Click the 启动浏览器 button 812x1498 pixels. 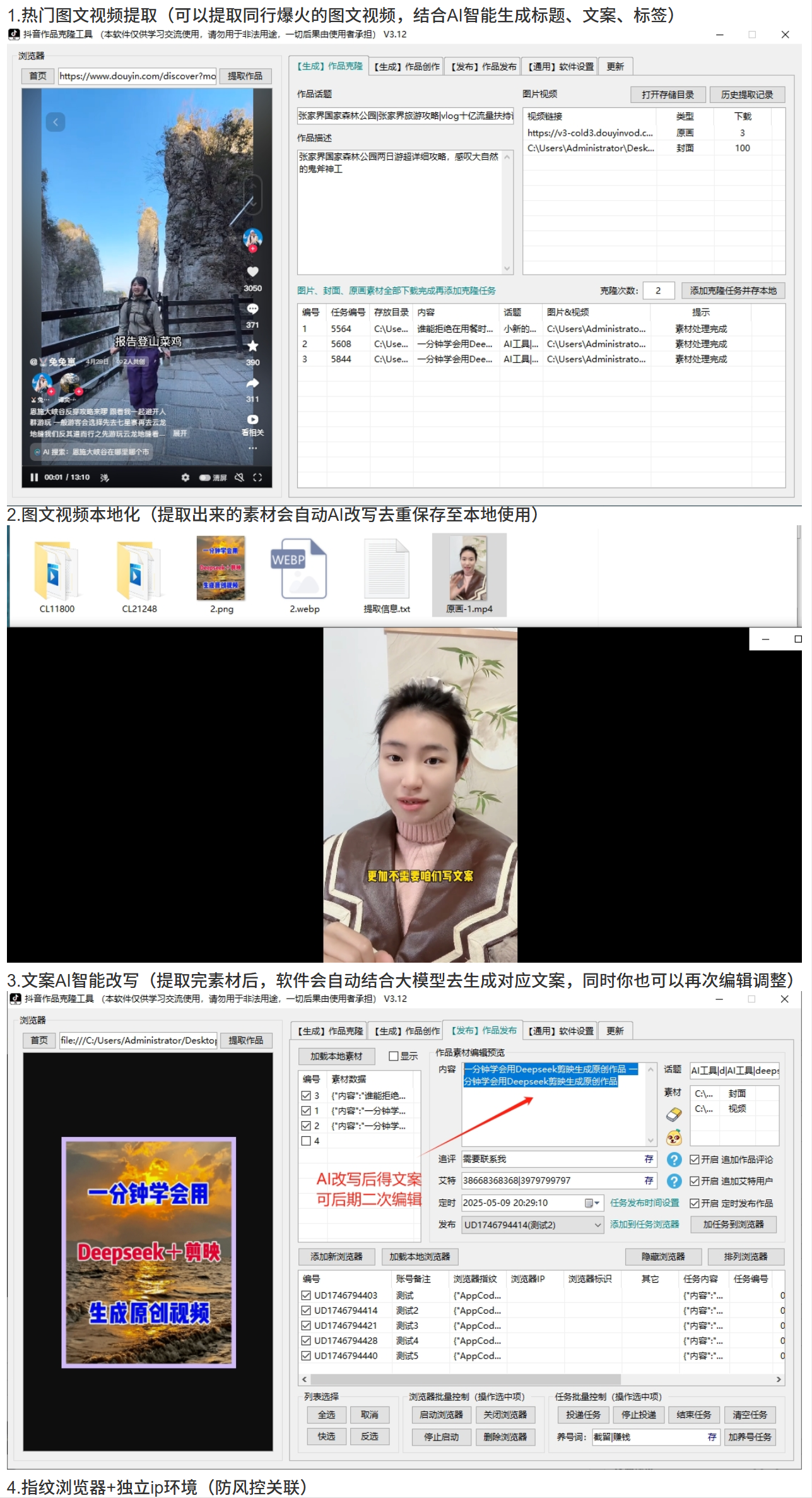pos(442,1415)
